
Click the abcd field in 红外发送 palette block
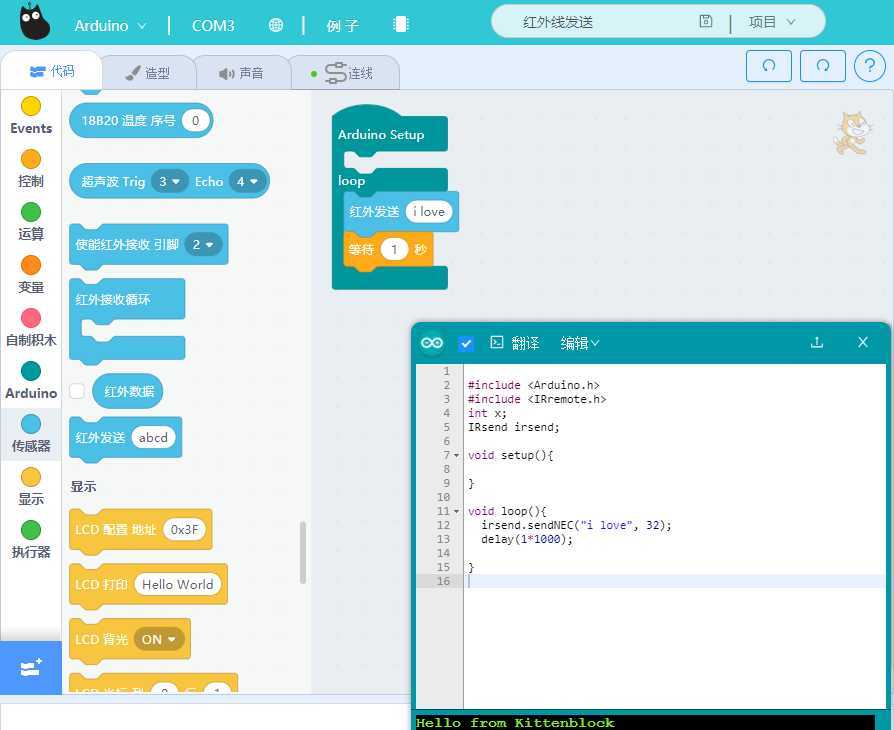[x=153, y=437]
